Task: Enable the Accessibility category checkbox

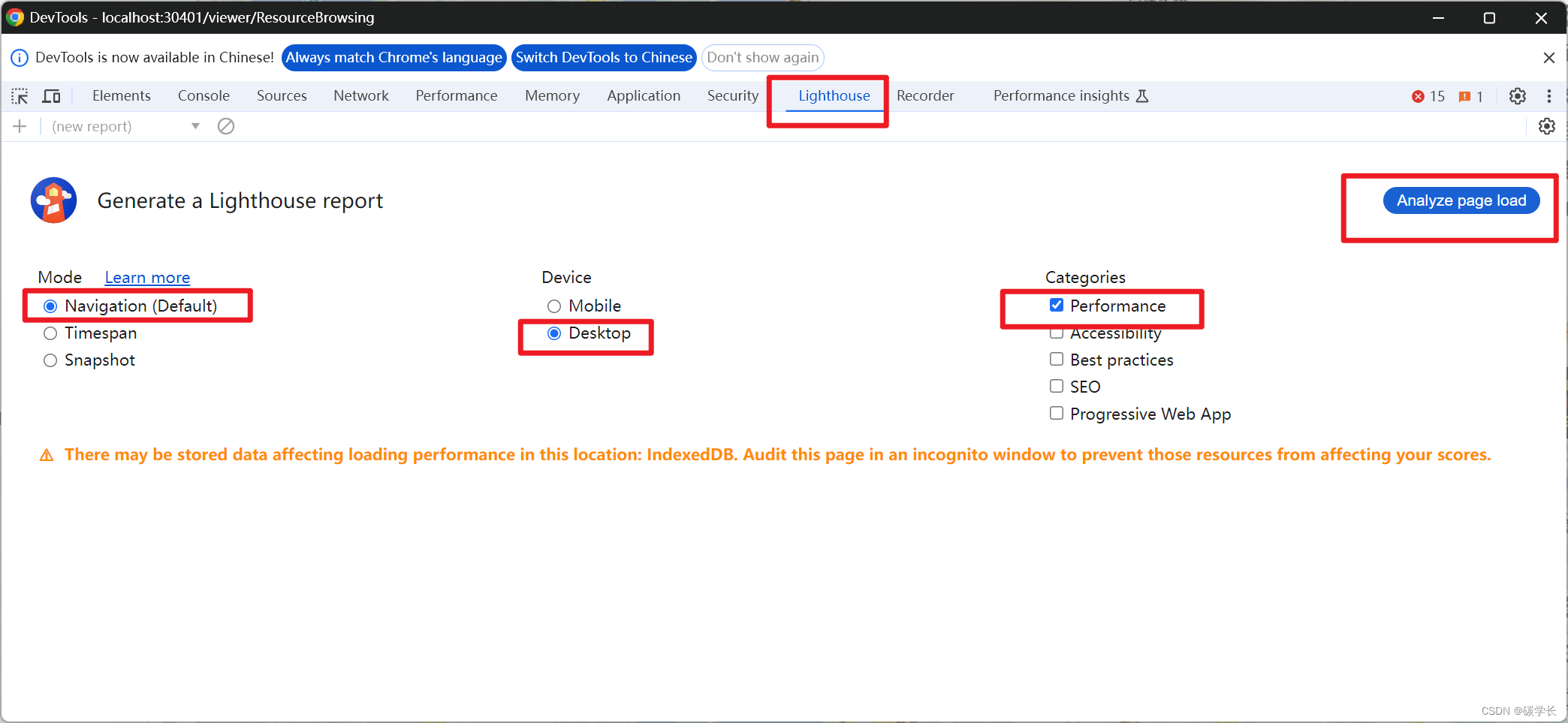Action: (1057, 333)
